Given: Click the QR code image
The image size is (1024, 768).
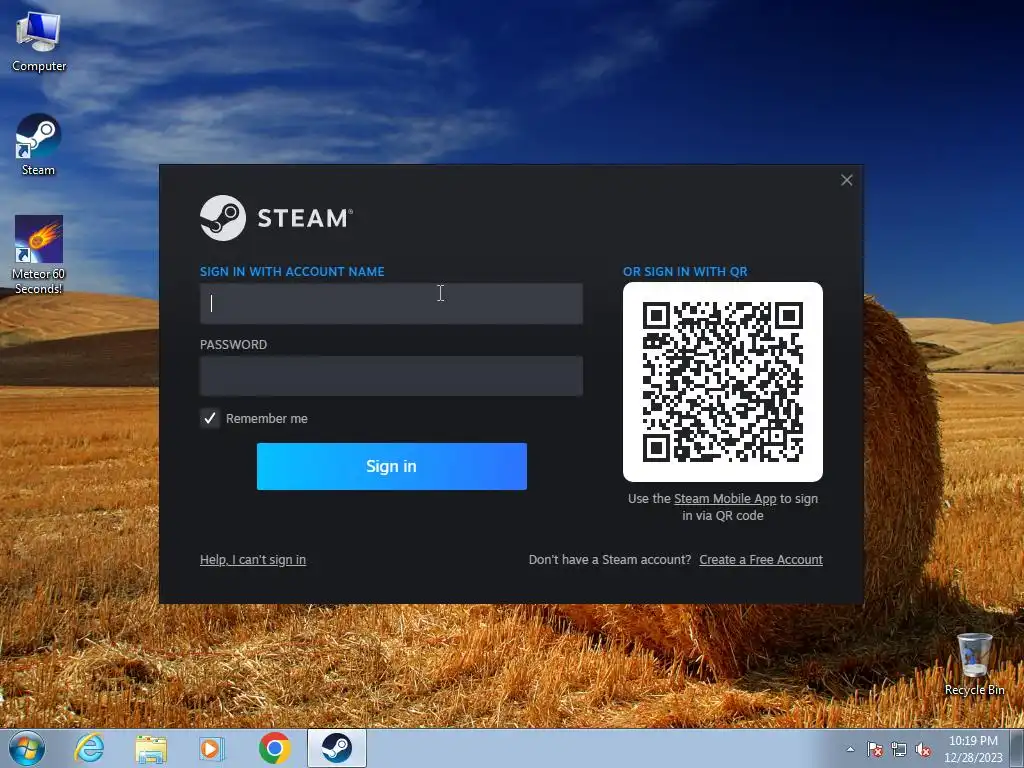Looking at the screenshot, I should (722, 381).
